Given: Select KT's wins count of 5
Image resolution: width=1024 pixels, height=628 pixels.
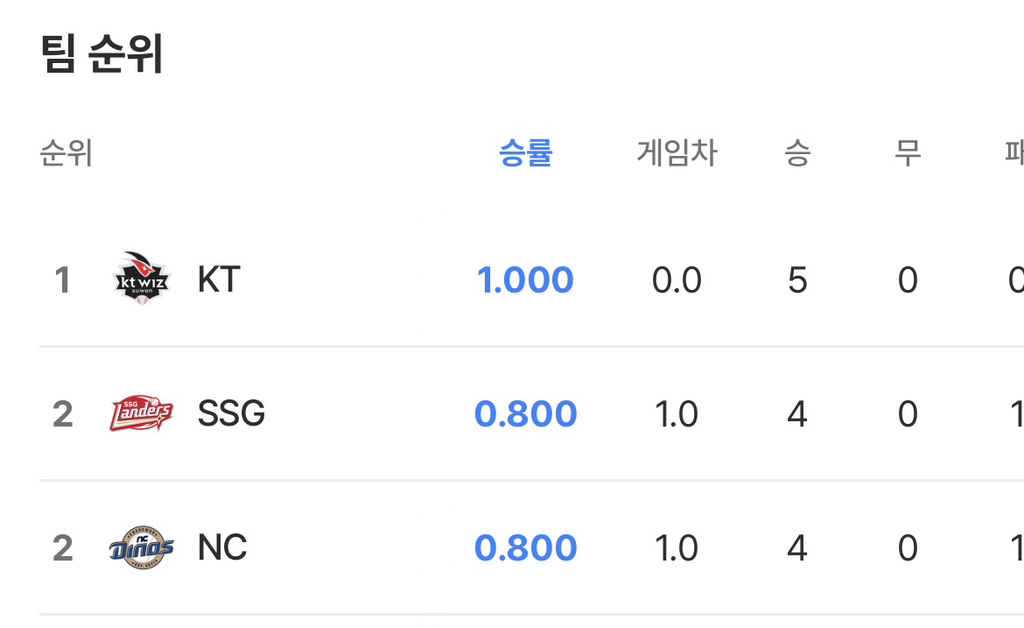Looking at the screenshot, I should point(797,281).
